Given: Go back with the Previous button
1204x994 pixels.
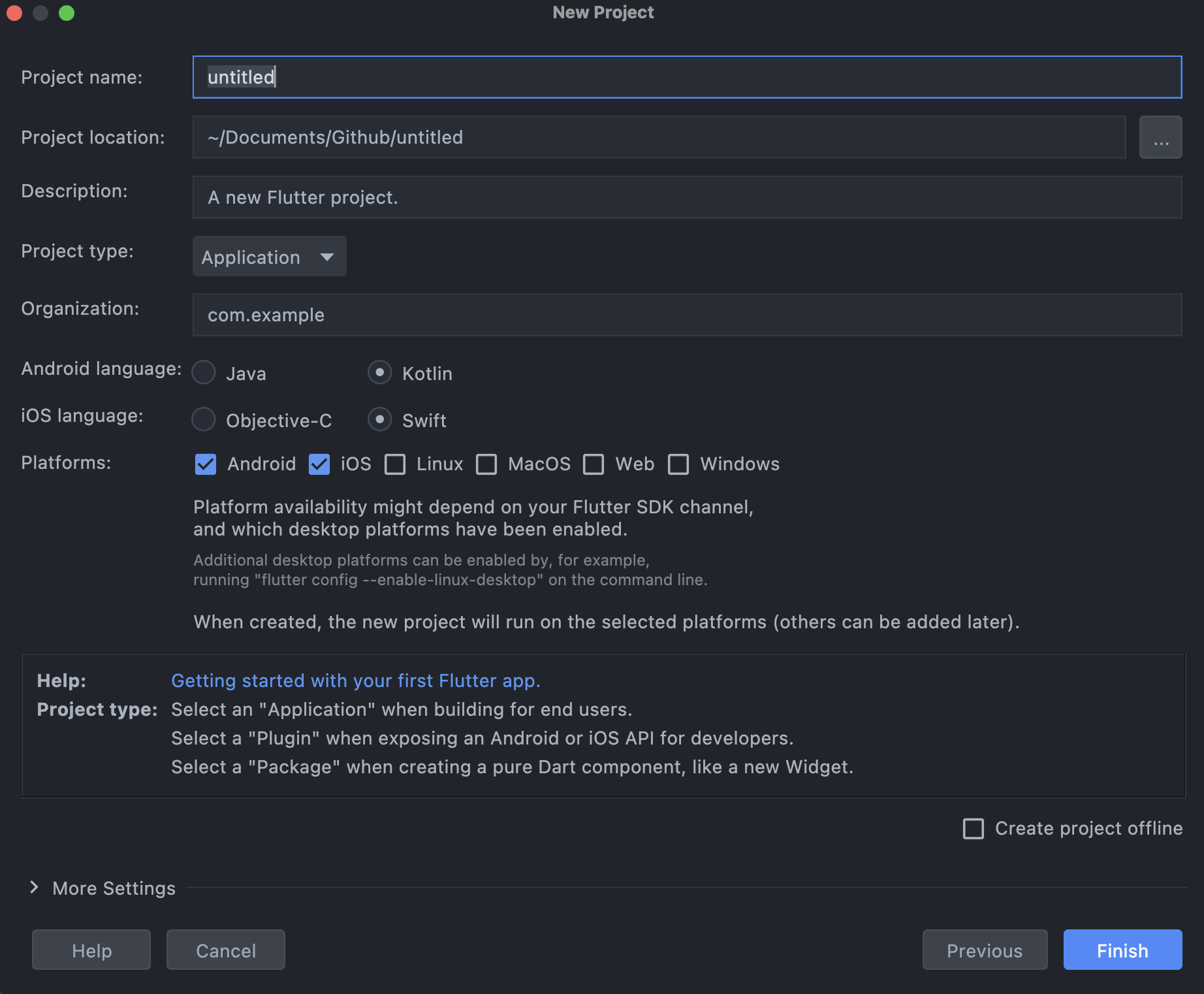Looking at the screenshot, I should [985, 950].
